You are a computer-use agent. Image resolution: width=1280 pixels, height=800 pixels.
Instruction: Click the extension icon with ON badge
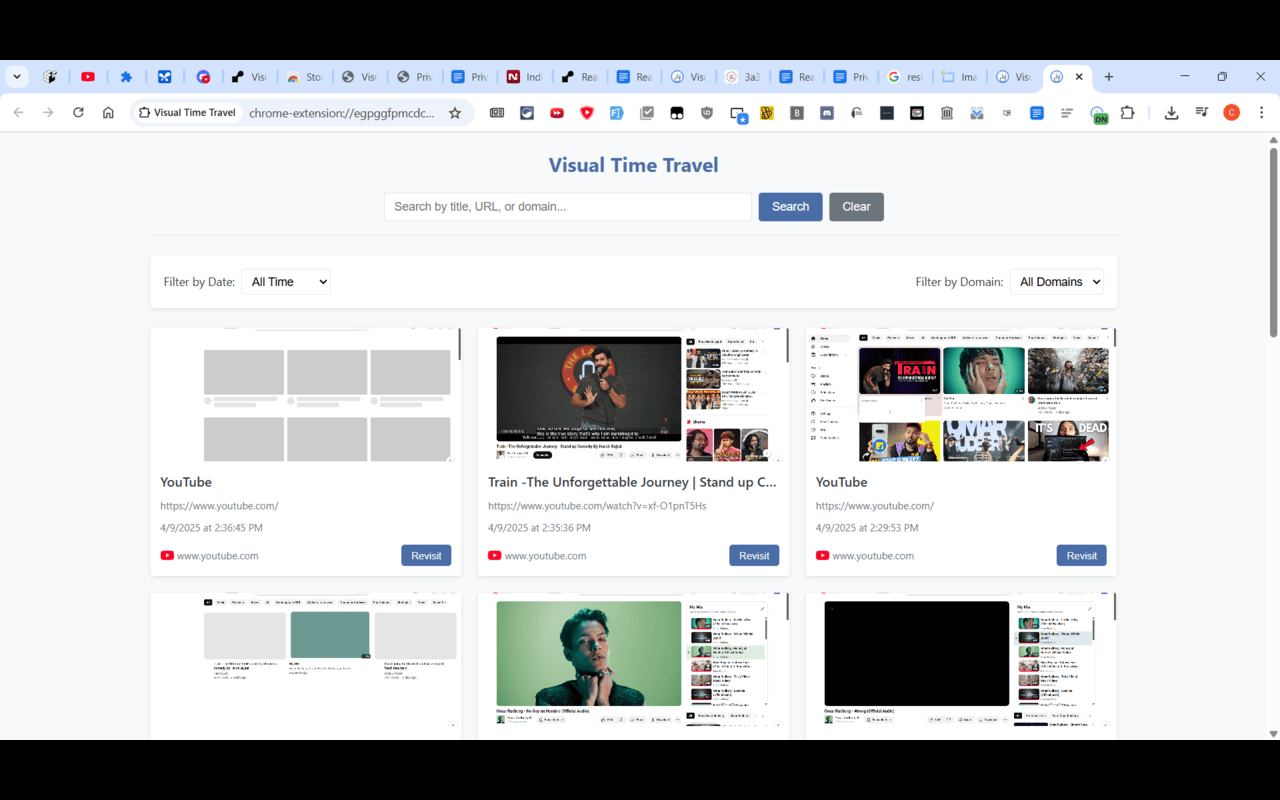pos(1098,114)
